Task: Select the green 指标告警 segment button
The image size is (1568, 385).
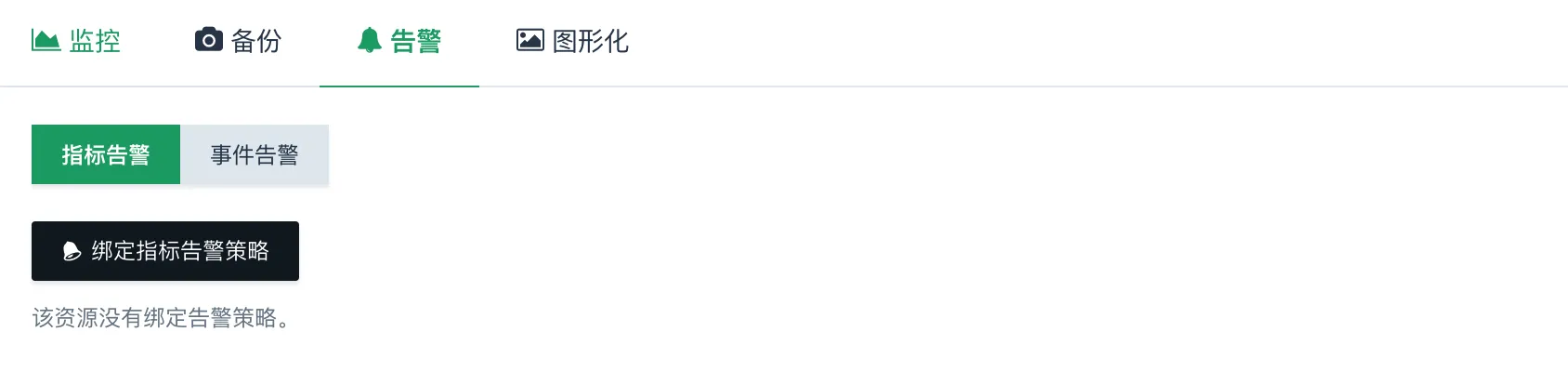Action: pyautogui.click(x=106, y=154)
